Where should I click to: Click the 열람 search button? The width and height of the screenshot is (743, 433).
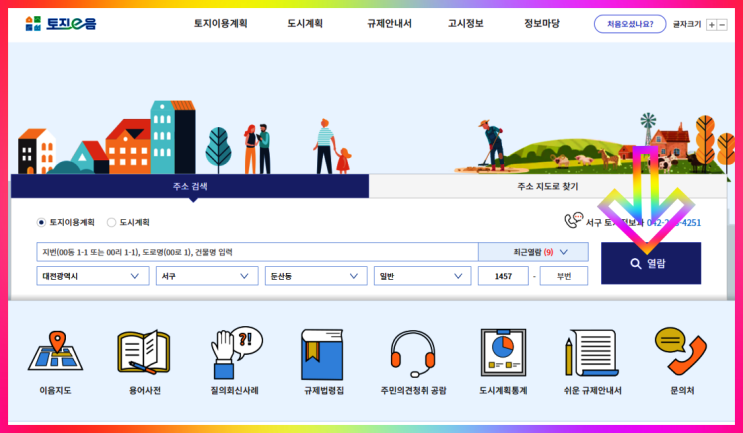651,263
